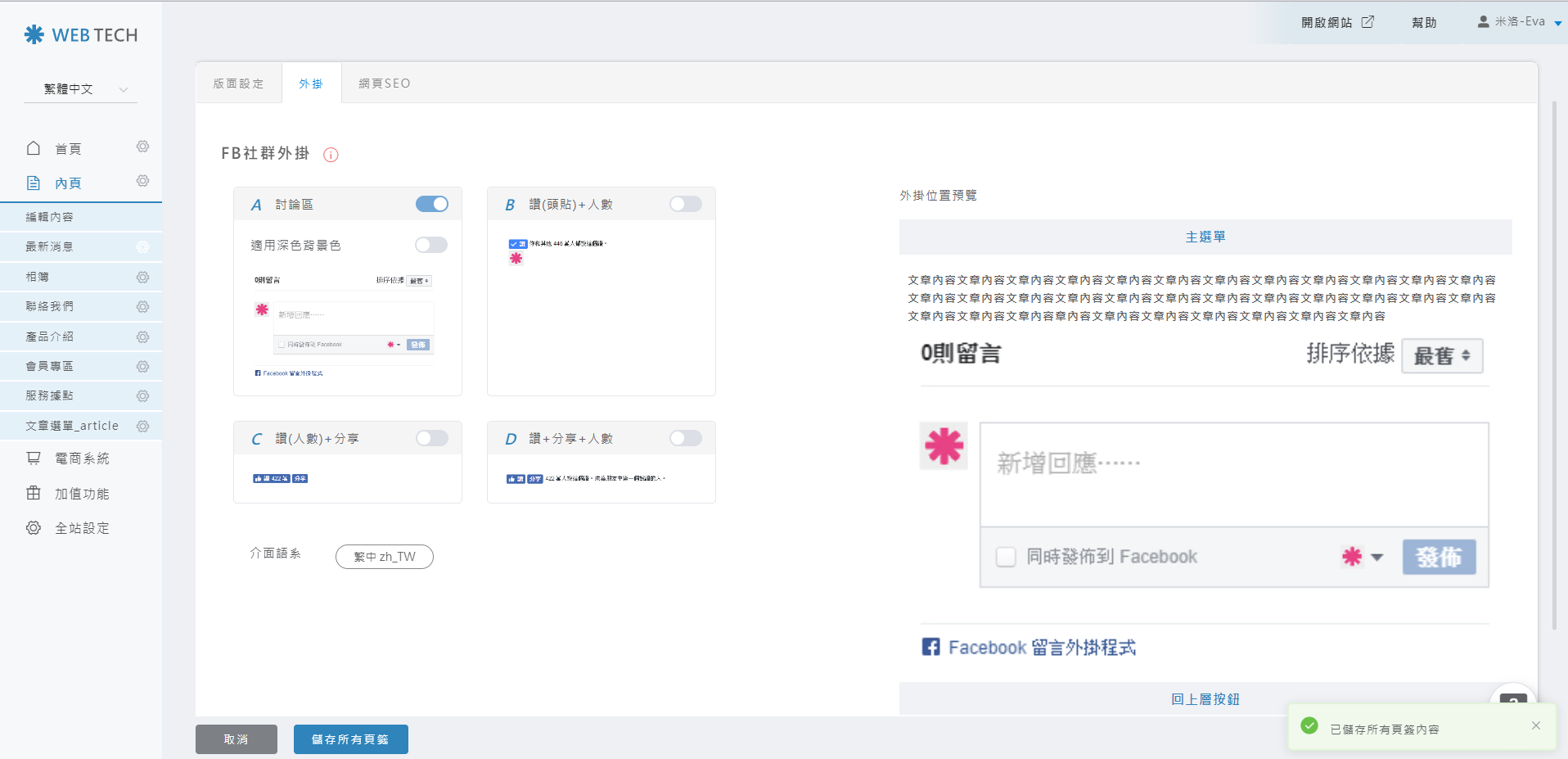Switch to the 版面設定 tab
The height and width of the screenshot is (759, 1568).
coord(238,84)
